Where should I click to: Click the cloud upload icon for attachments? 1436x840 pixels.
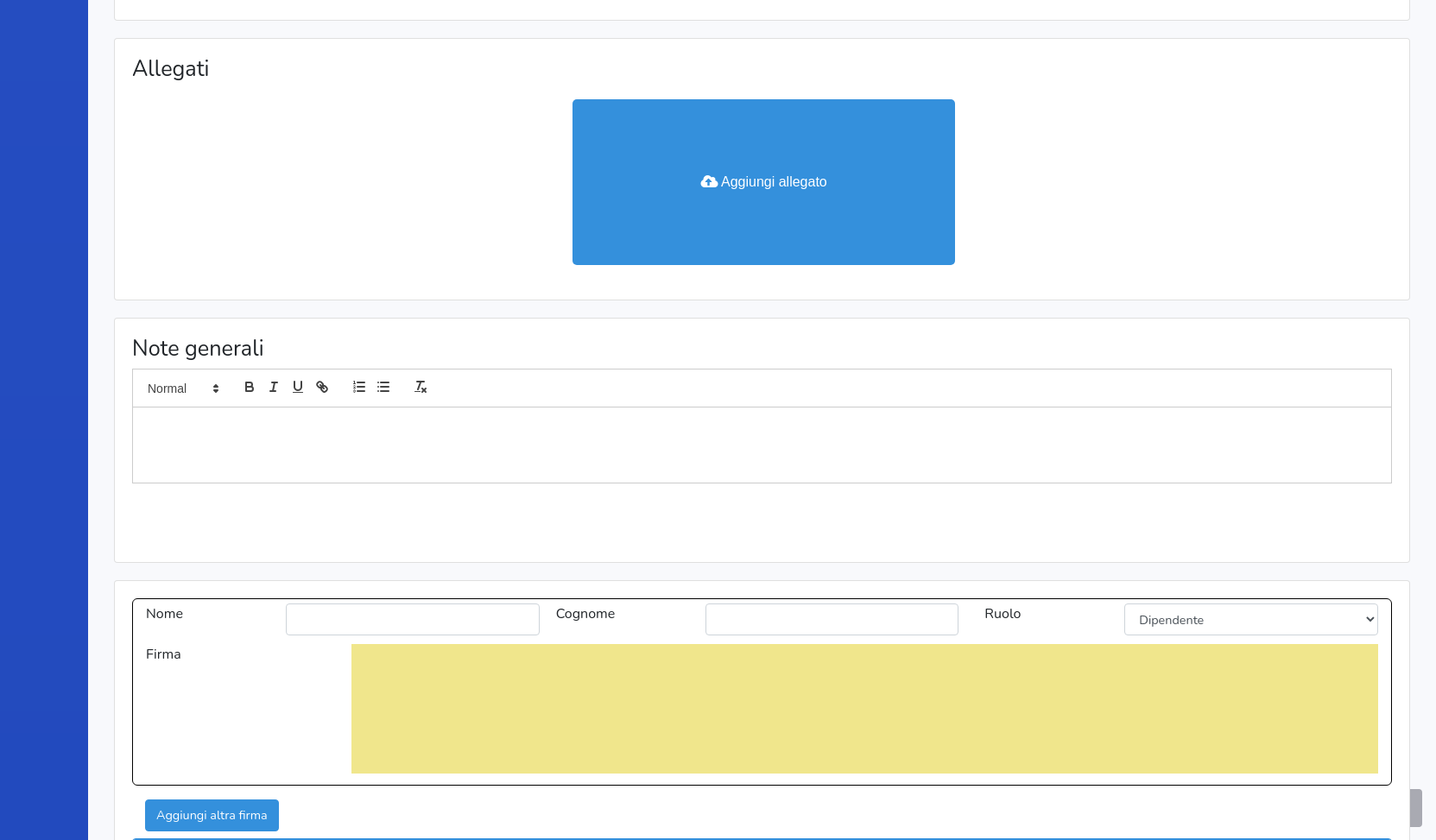tap(709, 182)
